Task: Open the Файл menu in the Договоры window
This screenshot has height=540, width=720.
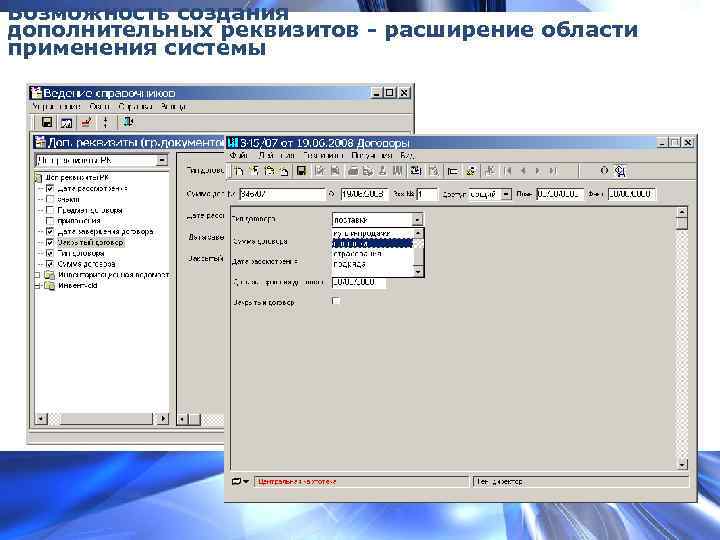Action: (239, 156)
